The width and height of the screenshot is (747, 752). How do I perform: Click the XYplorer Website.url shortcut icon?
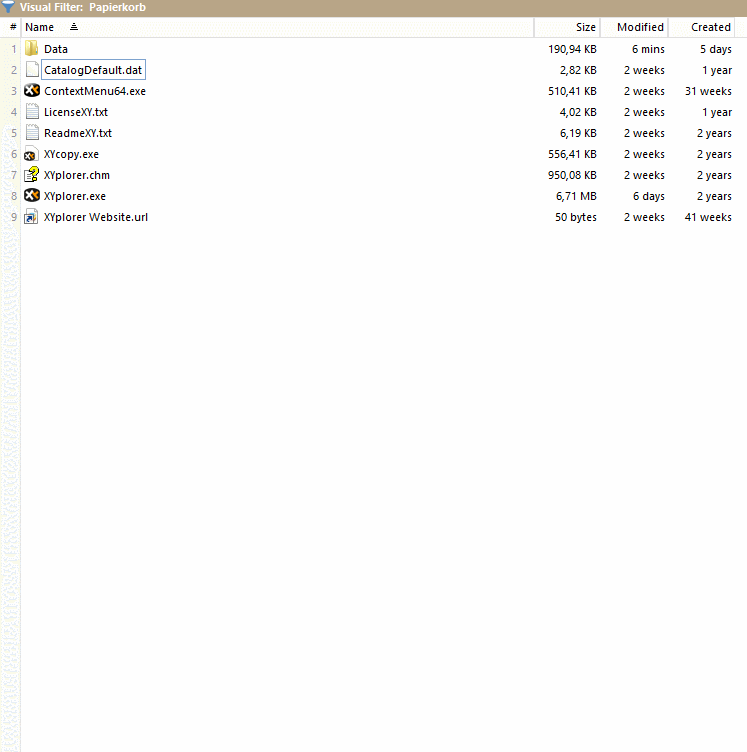32,217
